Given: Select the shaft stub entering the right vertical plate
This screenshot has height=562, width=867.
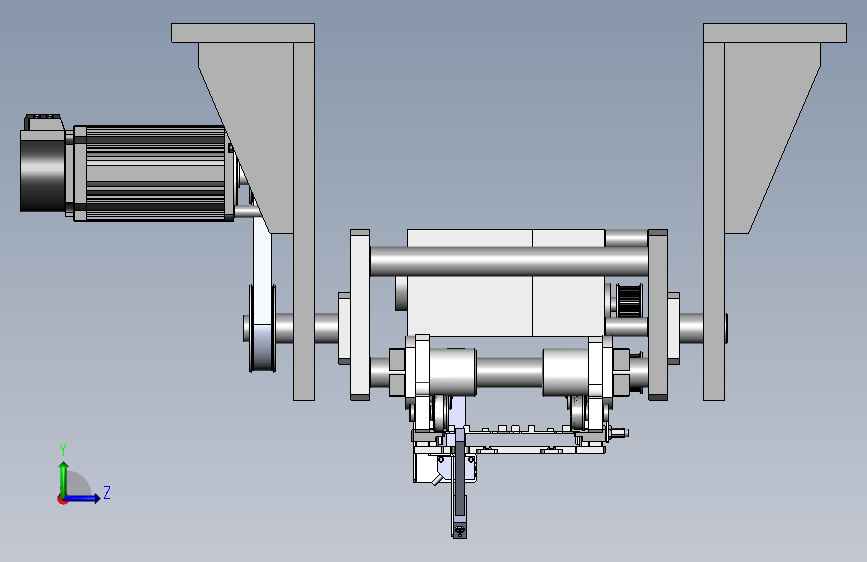Looking at the screenshot, I should point(692,328).
